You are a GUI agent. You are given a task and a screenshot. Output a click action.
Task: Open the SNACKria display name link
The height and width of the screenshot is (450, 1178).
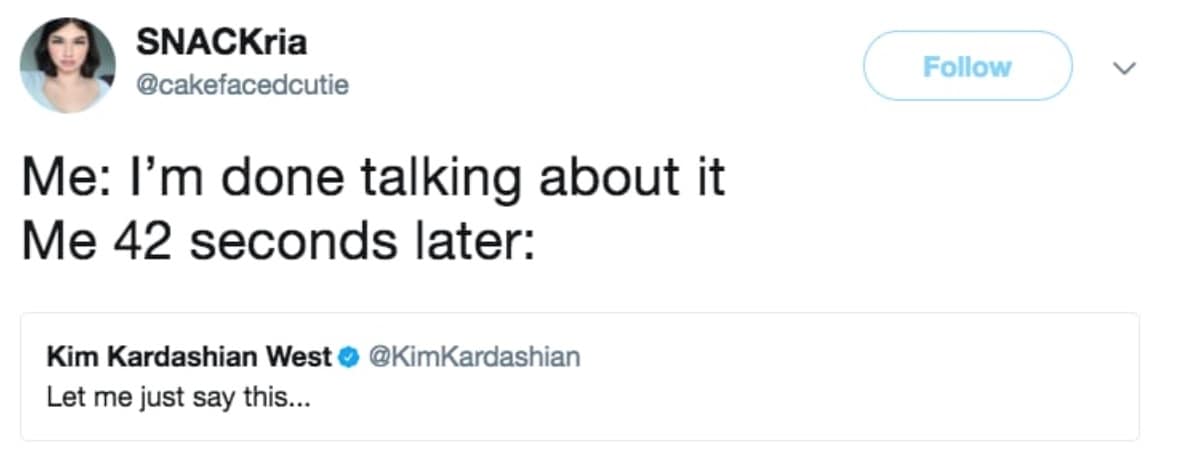click(221, 43)
